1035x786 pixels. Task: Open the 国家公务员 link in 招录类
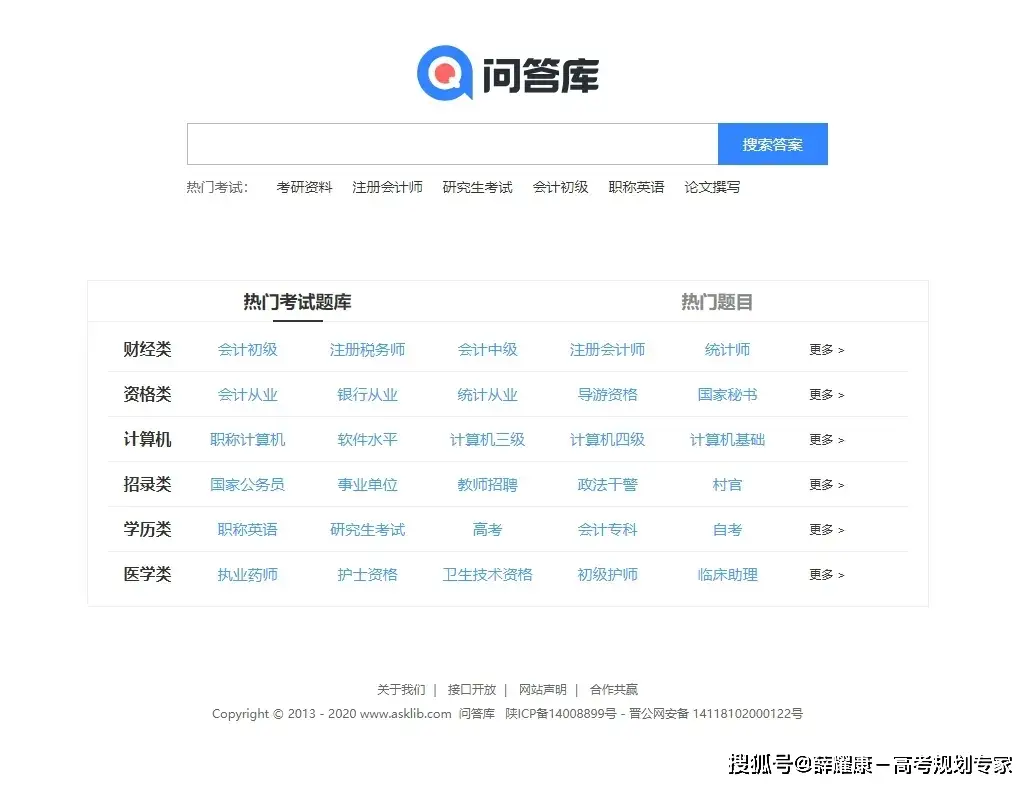click(247, 484)
